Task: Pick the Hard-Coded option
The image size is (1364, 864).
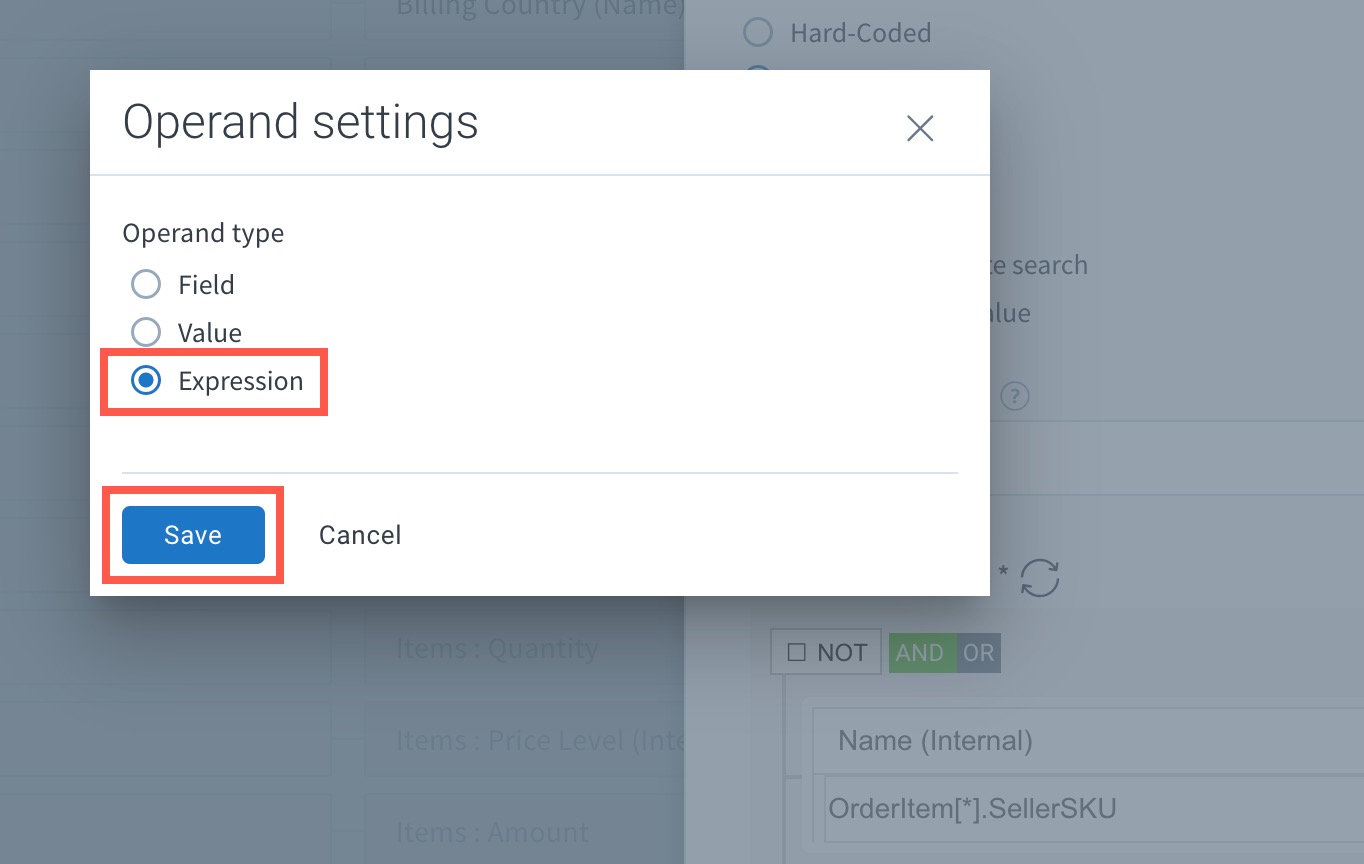Action: [757, 32]
